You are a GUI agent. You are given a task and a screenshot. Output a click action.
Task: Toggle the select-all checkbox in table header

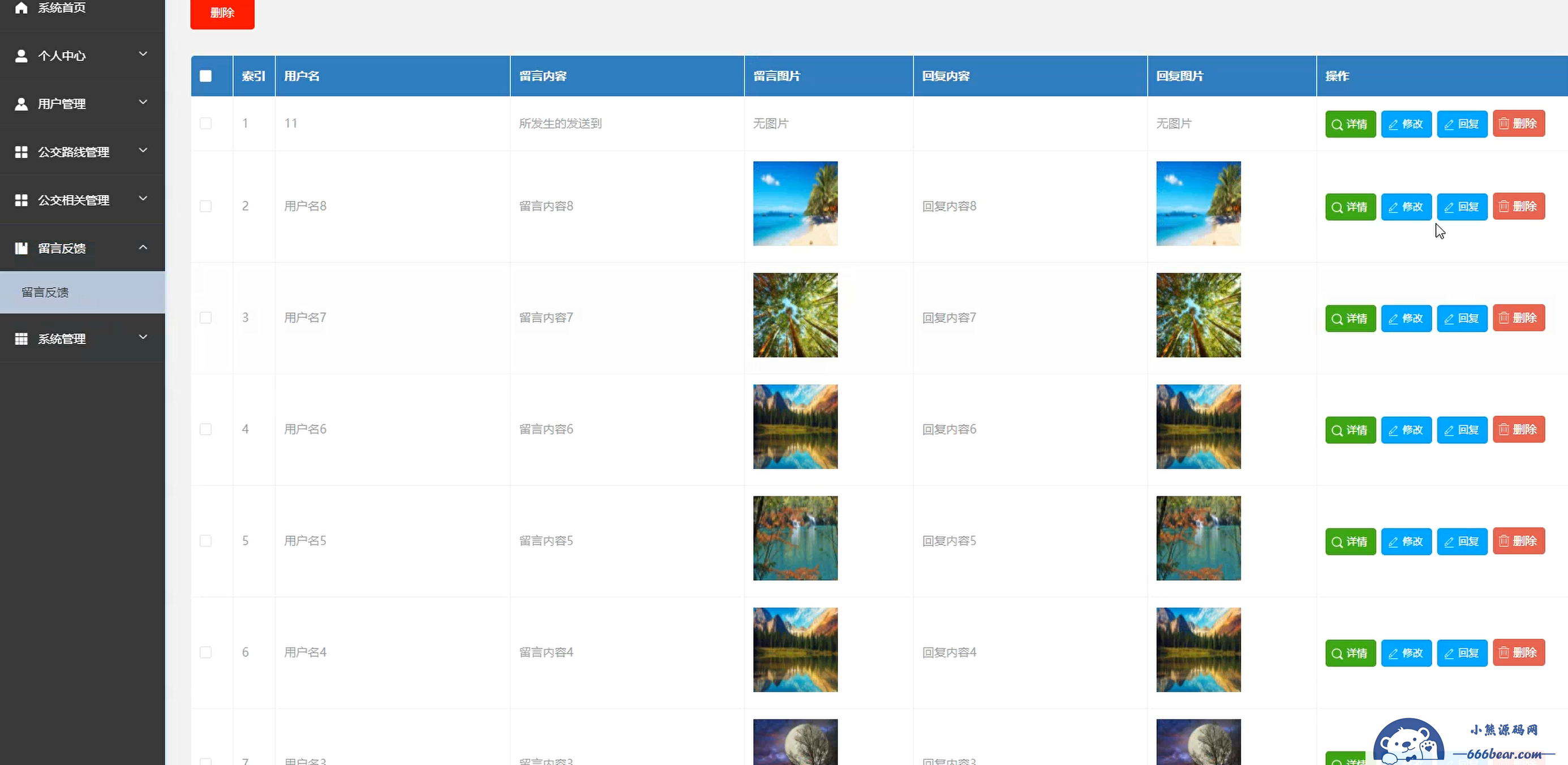206,76
